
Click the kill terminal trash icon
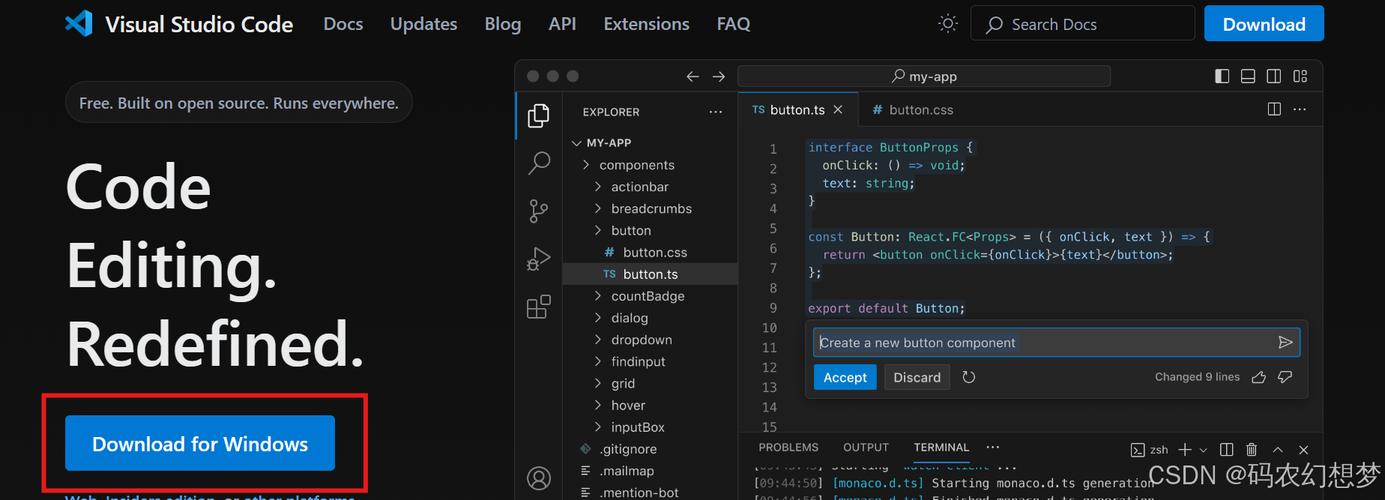point(1252,450)
